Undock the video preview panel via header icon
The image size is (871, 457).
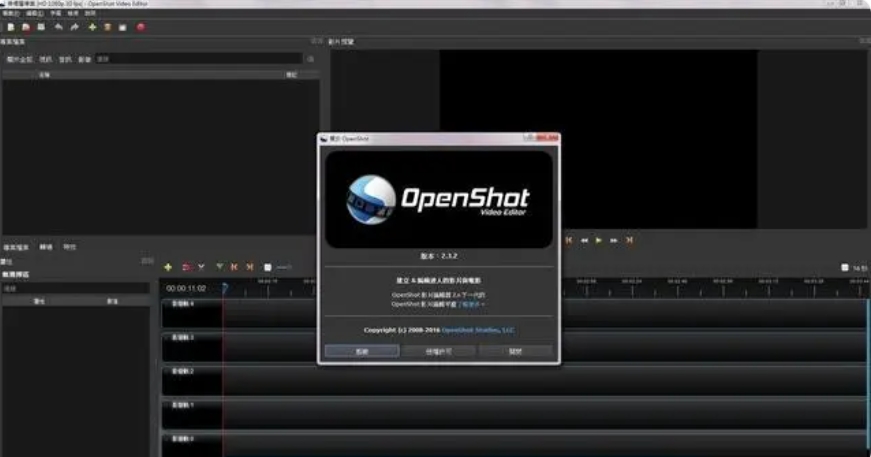(x=865, y=41)
